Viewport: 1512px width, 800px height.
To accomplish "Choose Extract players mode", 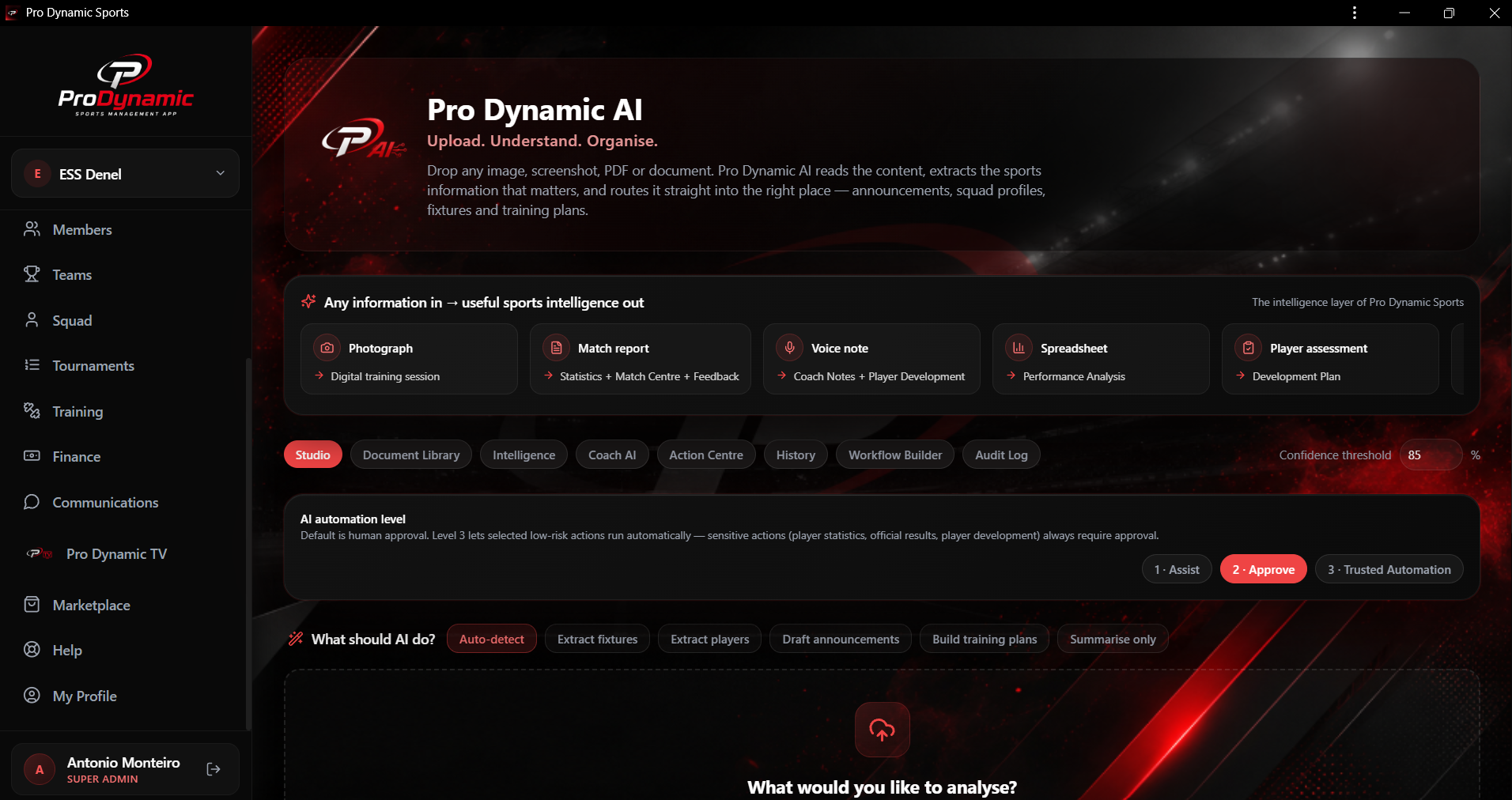I will [x=710, y=639].
